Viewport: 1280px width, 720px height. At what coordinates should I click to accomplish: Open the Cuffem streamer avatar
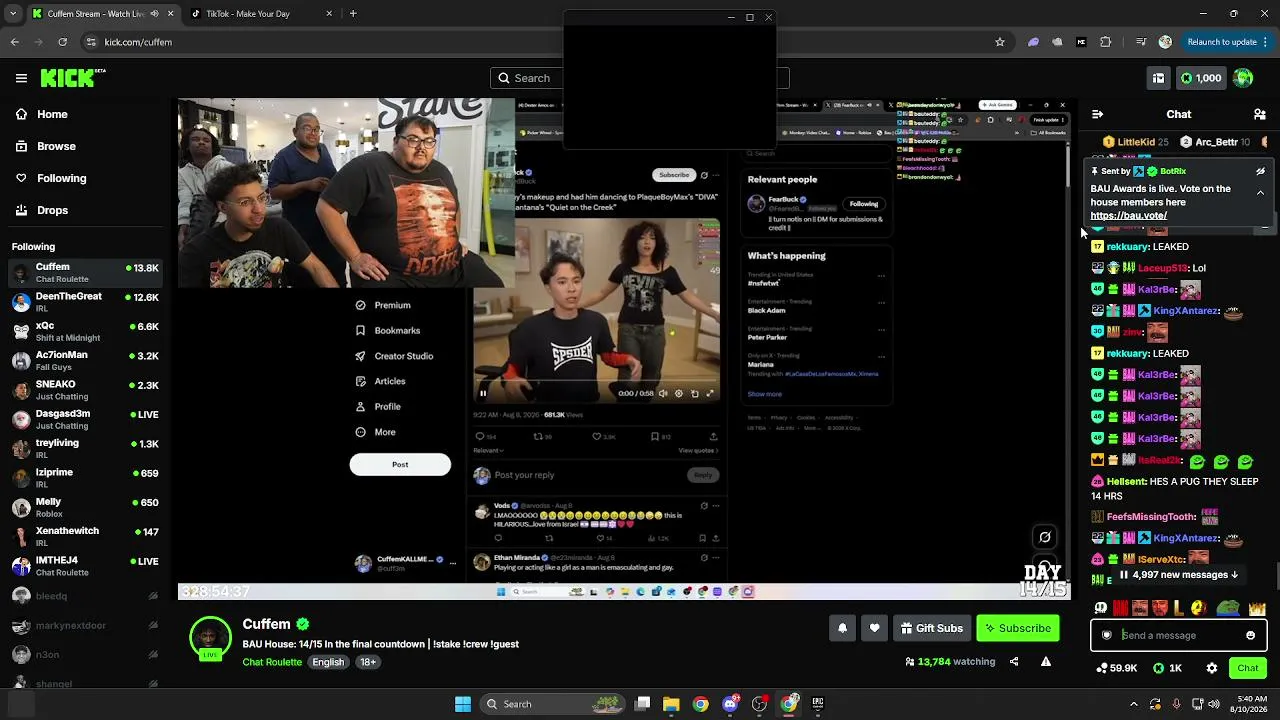[211, 638]
